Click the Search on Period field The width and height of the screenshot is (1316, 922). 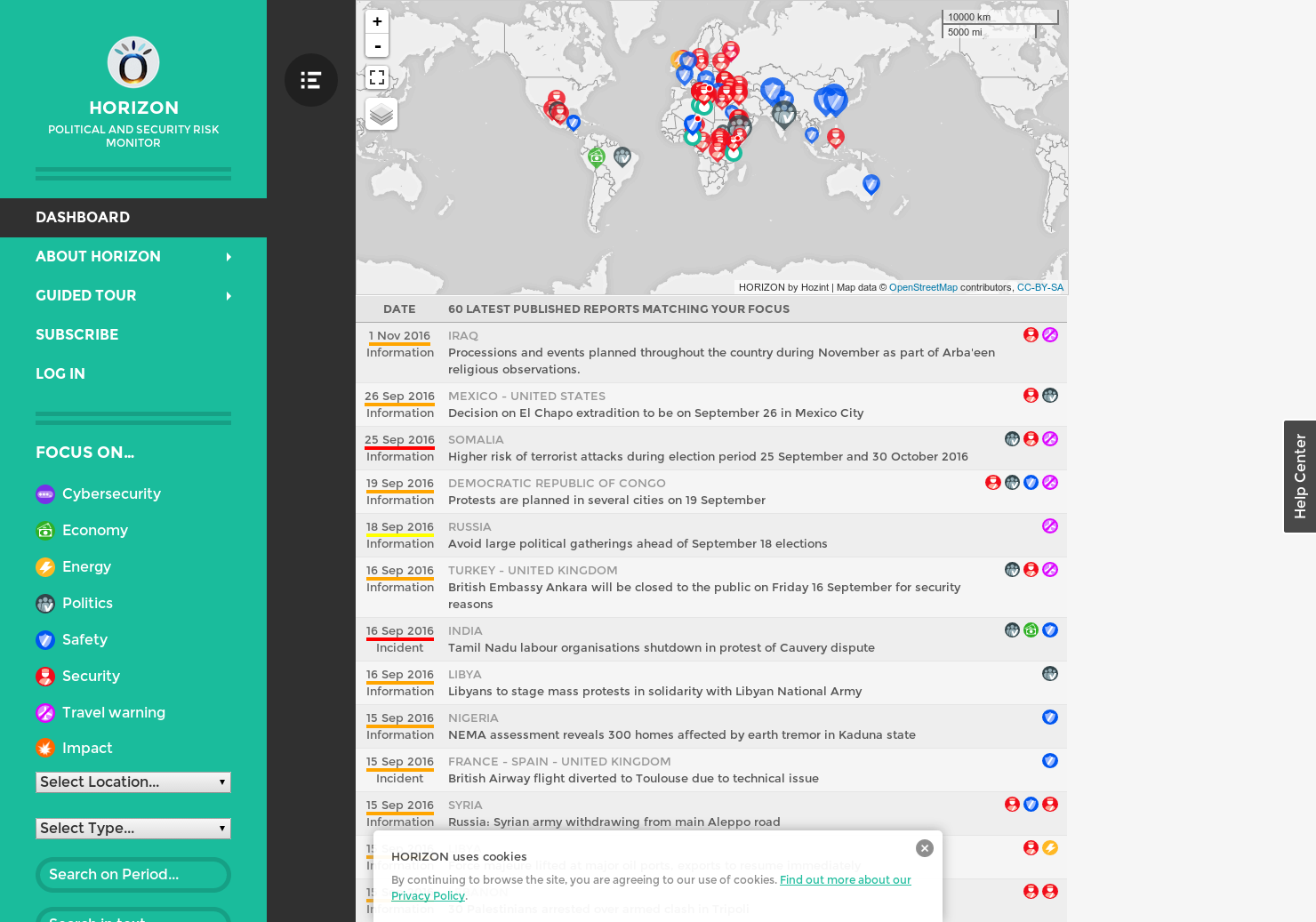(133, 875)
